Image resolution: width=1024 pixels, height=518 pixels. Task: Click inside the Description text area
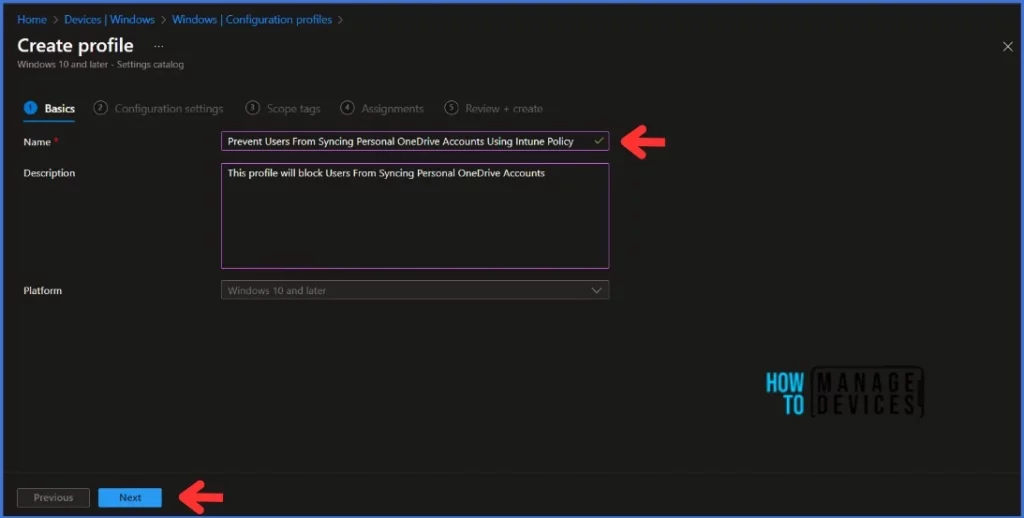pyautogui.click(x=415, y=216)
